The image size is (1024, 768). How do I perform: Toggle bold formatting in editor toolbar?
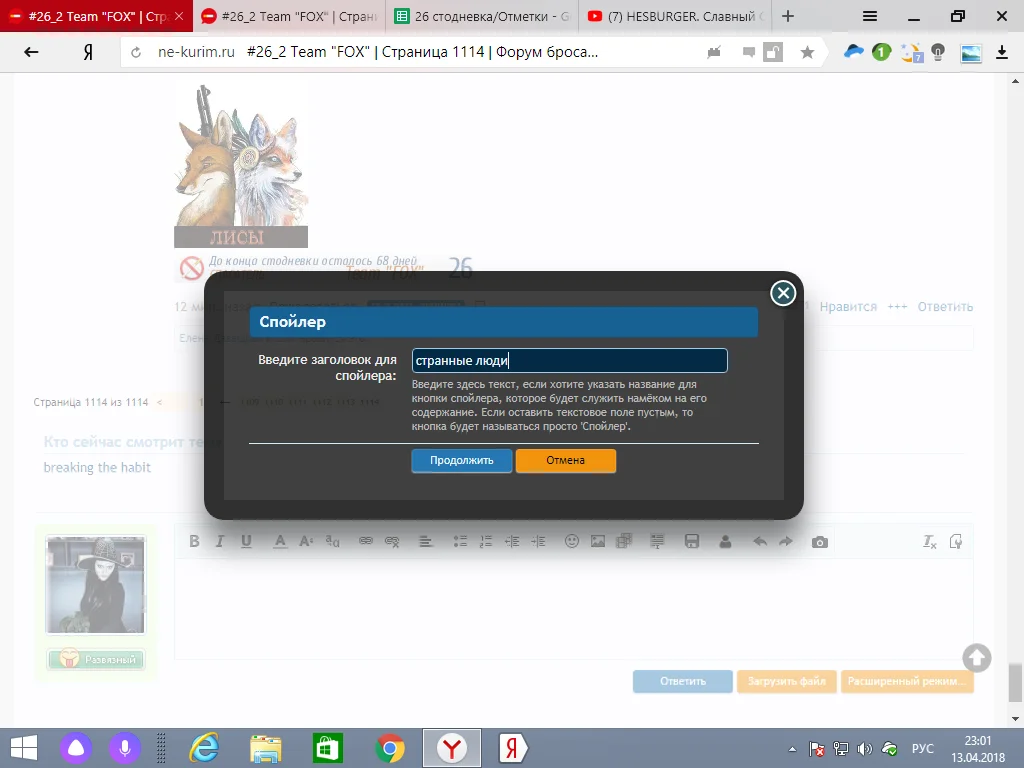194,541
